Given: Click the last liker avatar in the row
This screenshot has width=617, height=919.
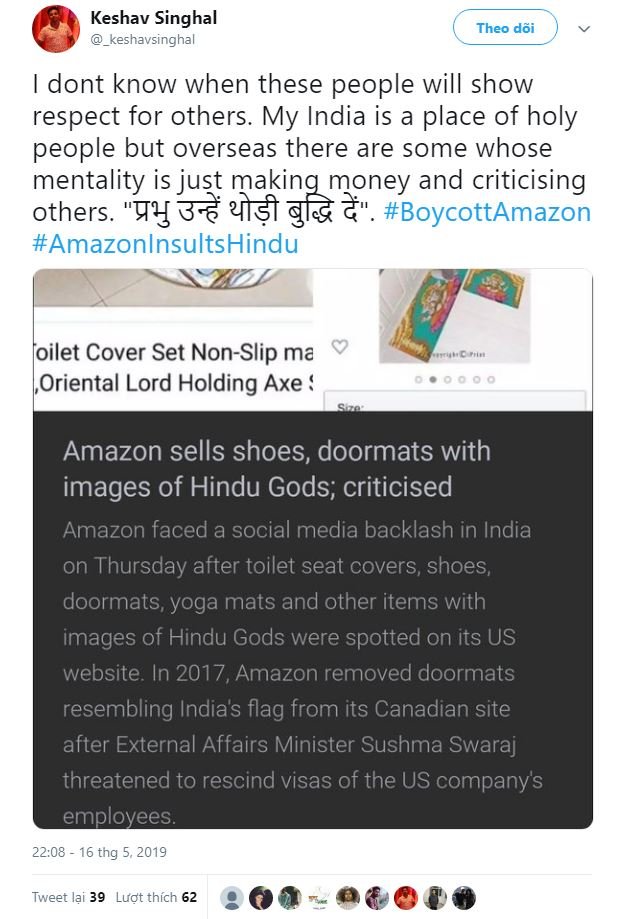Looking at the screenshot, I should point(463,897).
